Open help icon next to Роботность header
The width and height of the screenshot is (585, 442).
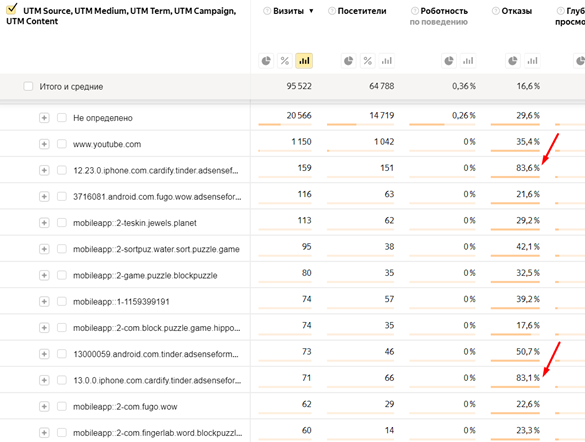pos(414,11)
